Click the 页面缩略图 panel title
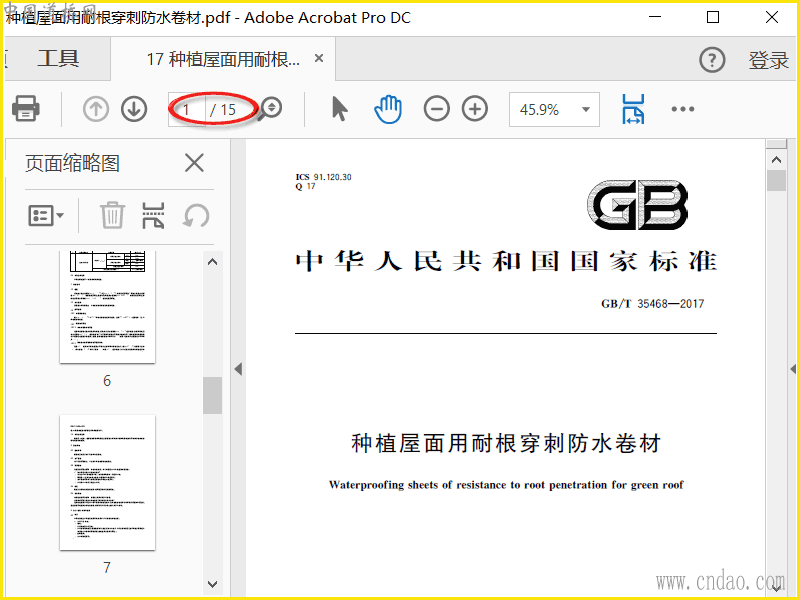800x600 pixels. (x=72, y=163)
